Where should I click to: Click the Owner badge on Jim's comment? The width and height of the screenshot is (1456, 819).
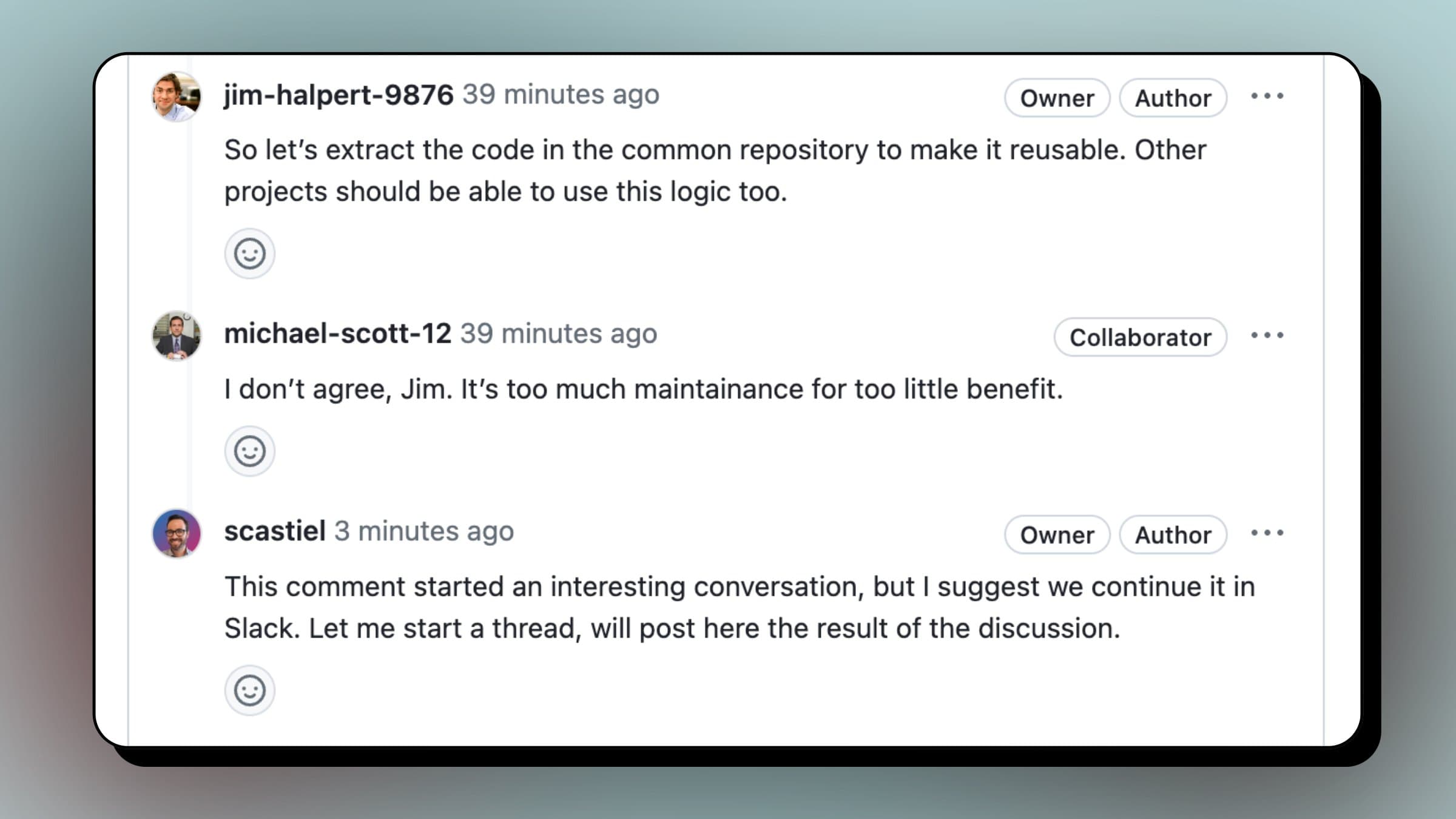pos(1057,98)
